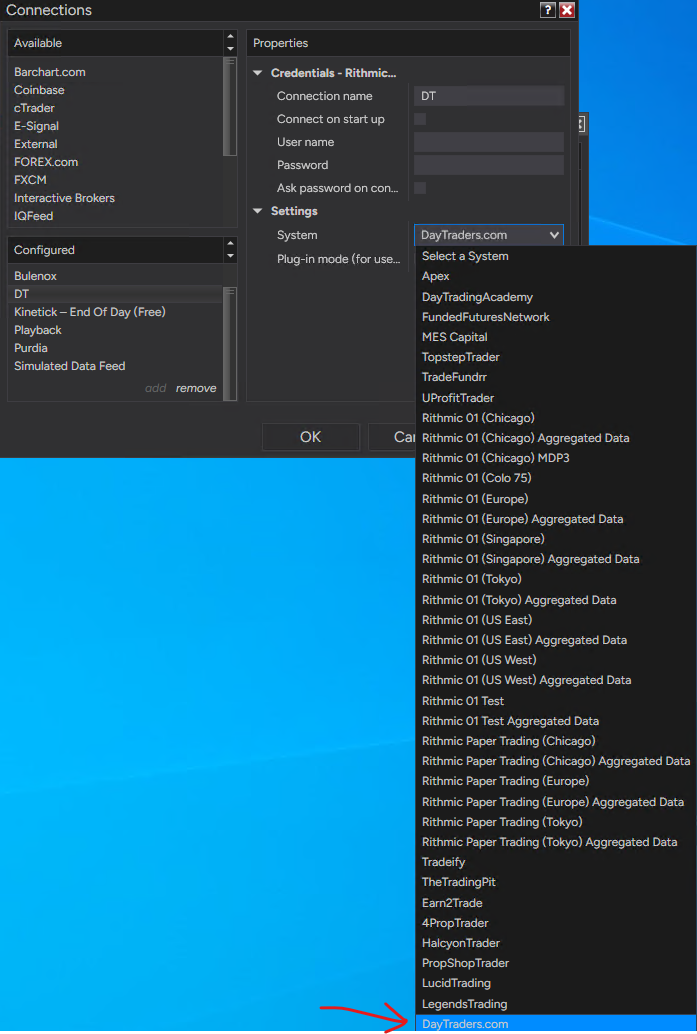This screenshot has height=1034, width=697.
Task: Toggle Ask password on connect checkbox
Action: pos(420,188)
